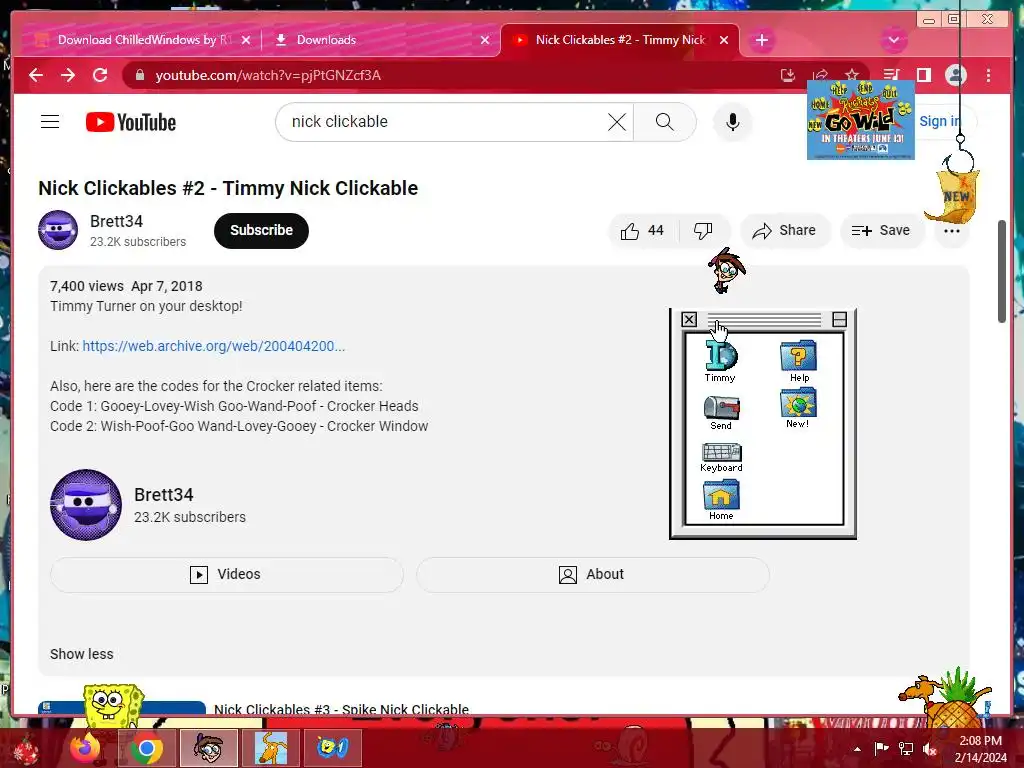Screen dimensions: 1024x768
Task: Collapse description with Show less
Action: pos(82,654)
